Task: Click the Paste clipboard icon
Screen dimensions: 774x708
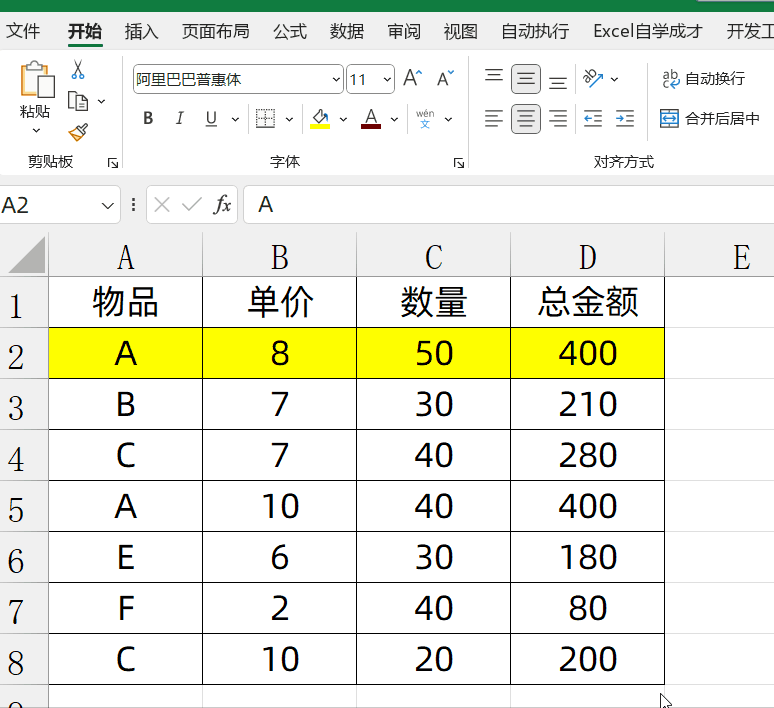Action: pos(37,79)
